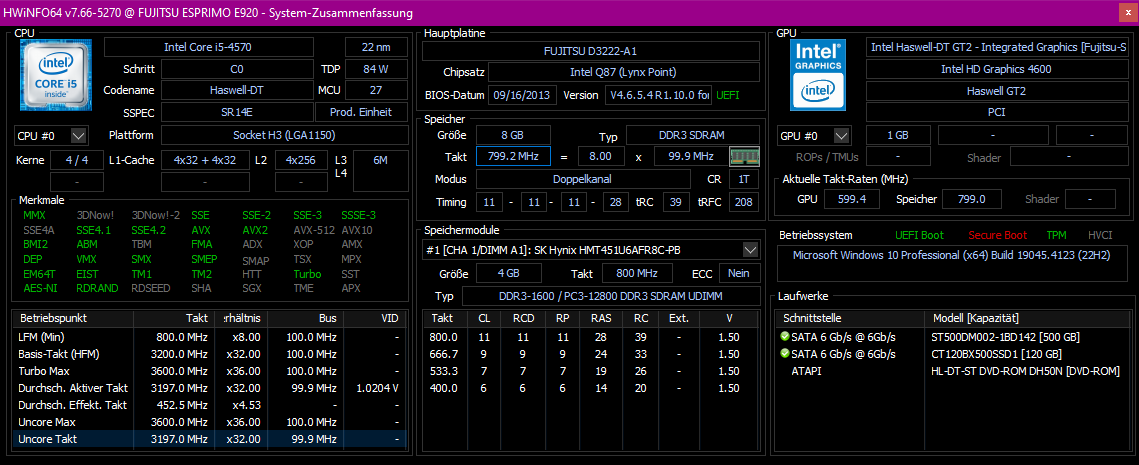
Task: Click the Betriebspunkt column header
Action: [73, 318]
